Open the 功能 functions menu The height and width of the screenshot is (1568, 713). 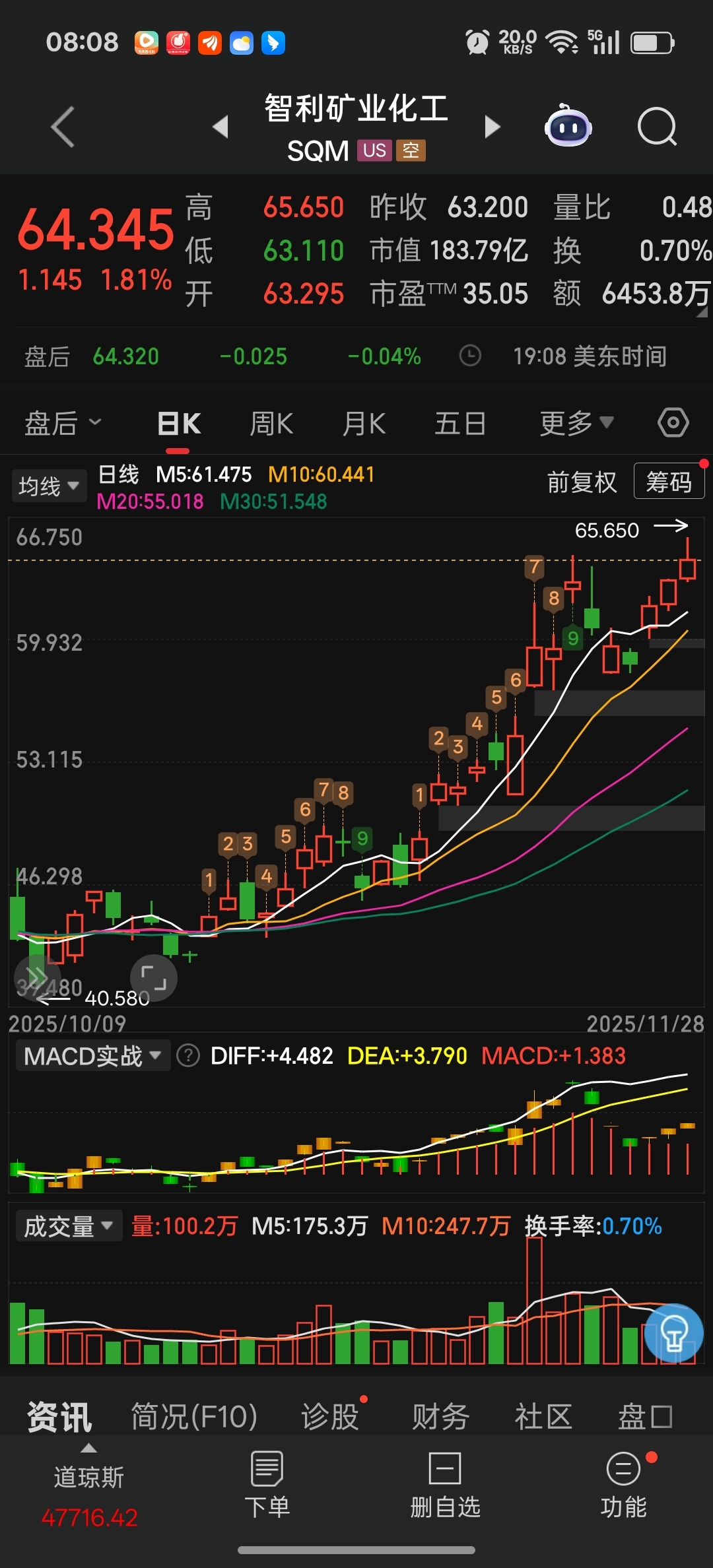point(624,1485)
